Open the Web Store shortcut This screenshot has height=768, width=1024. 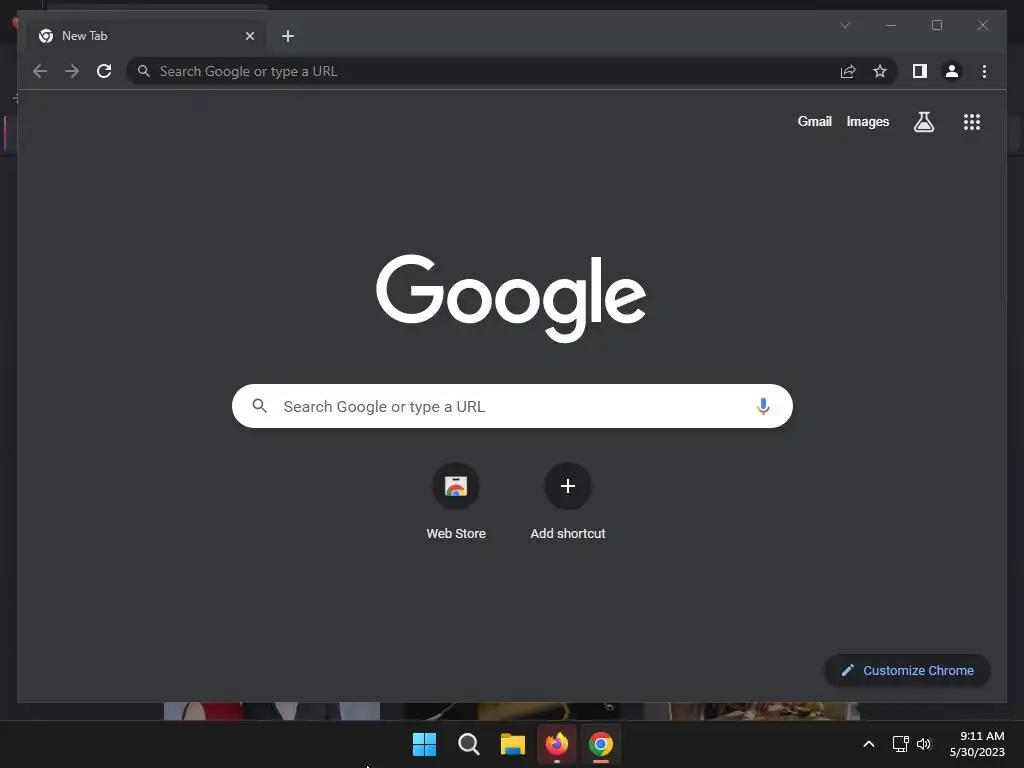click(456, 502)
